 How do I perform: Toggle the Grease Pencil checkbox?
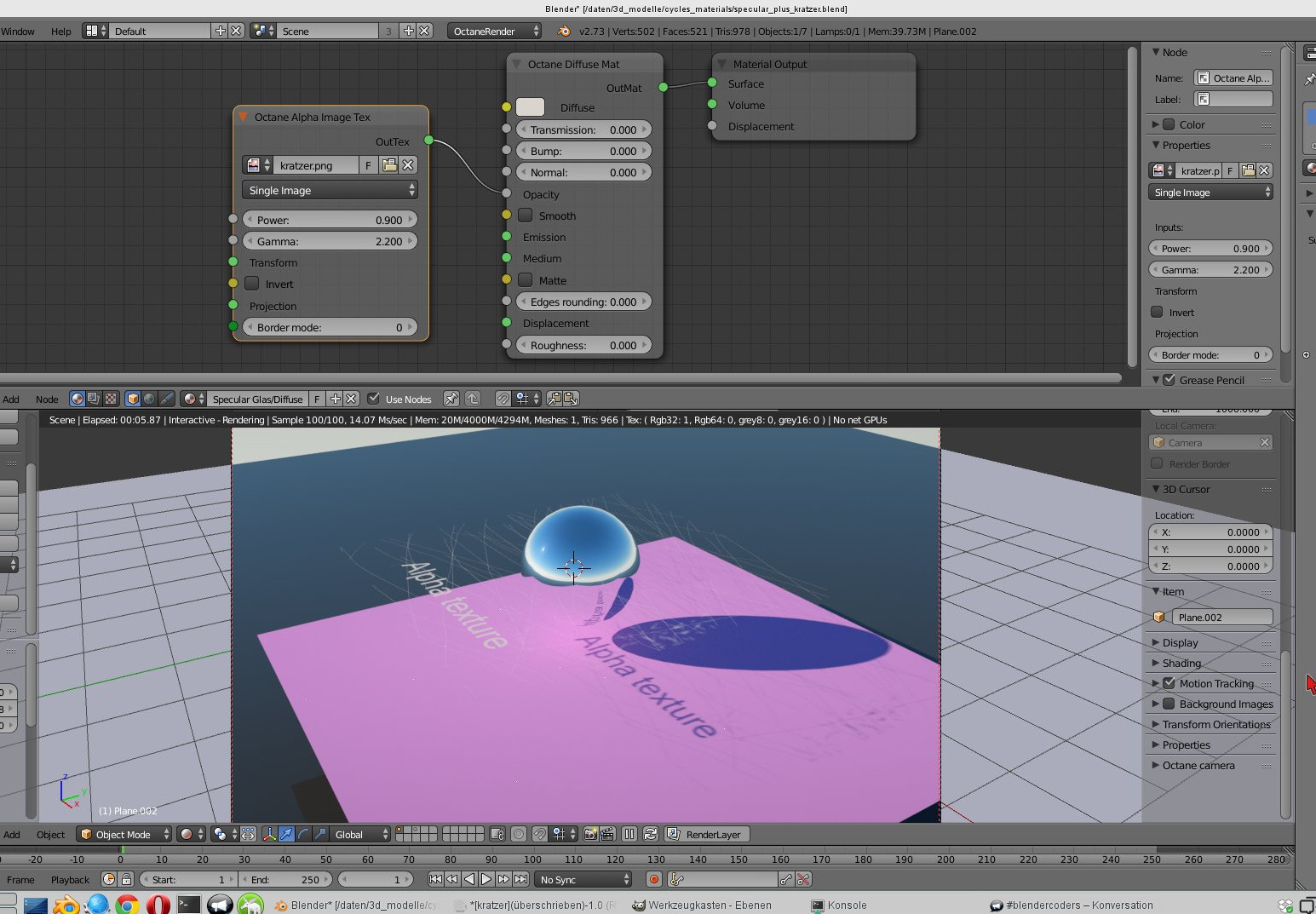[x=1169, y=380]
